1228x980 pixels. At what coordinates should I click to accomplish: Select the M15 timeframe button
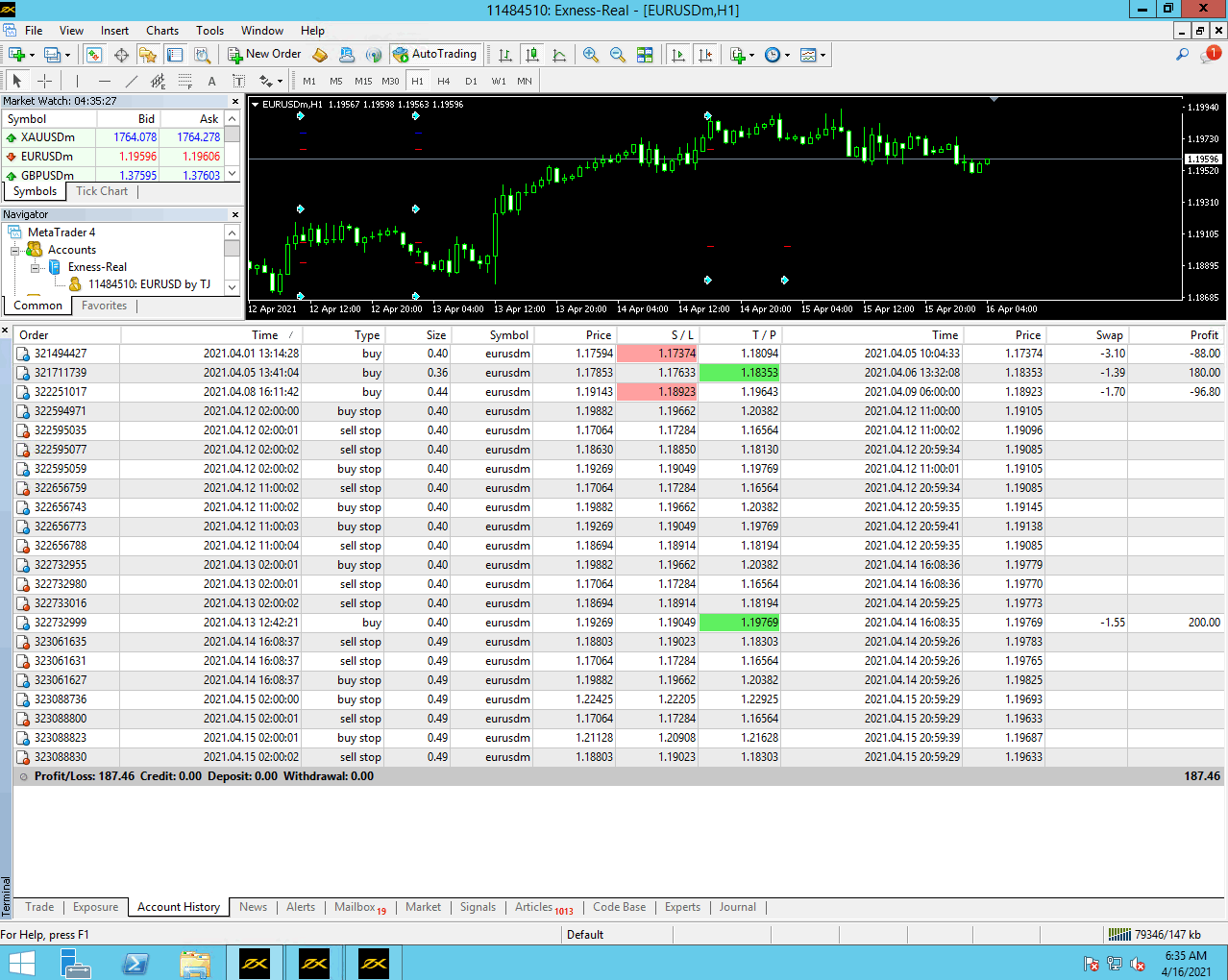pyautogui.click(x=363, y=81)
